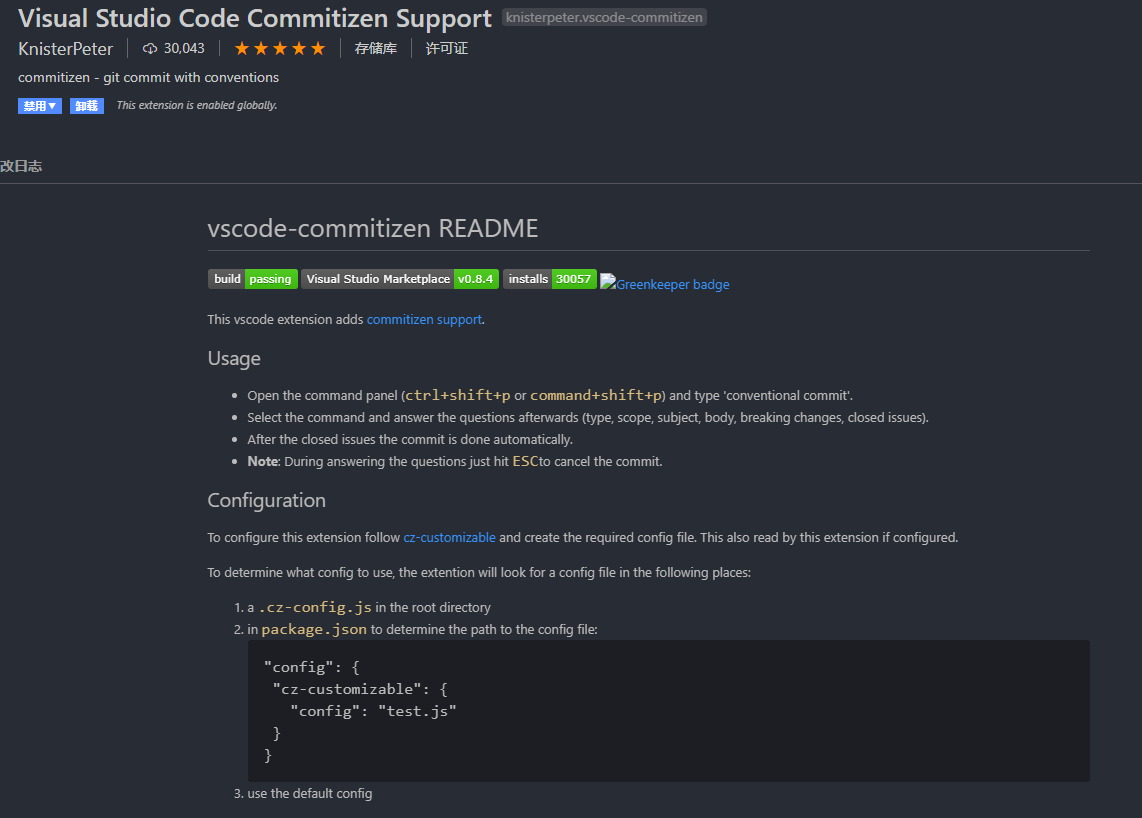Open the 存储库 repository link
This screenshot has height=818, width=1142.
[376, 47]
